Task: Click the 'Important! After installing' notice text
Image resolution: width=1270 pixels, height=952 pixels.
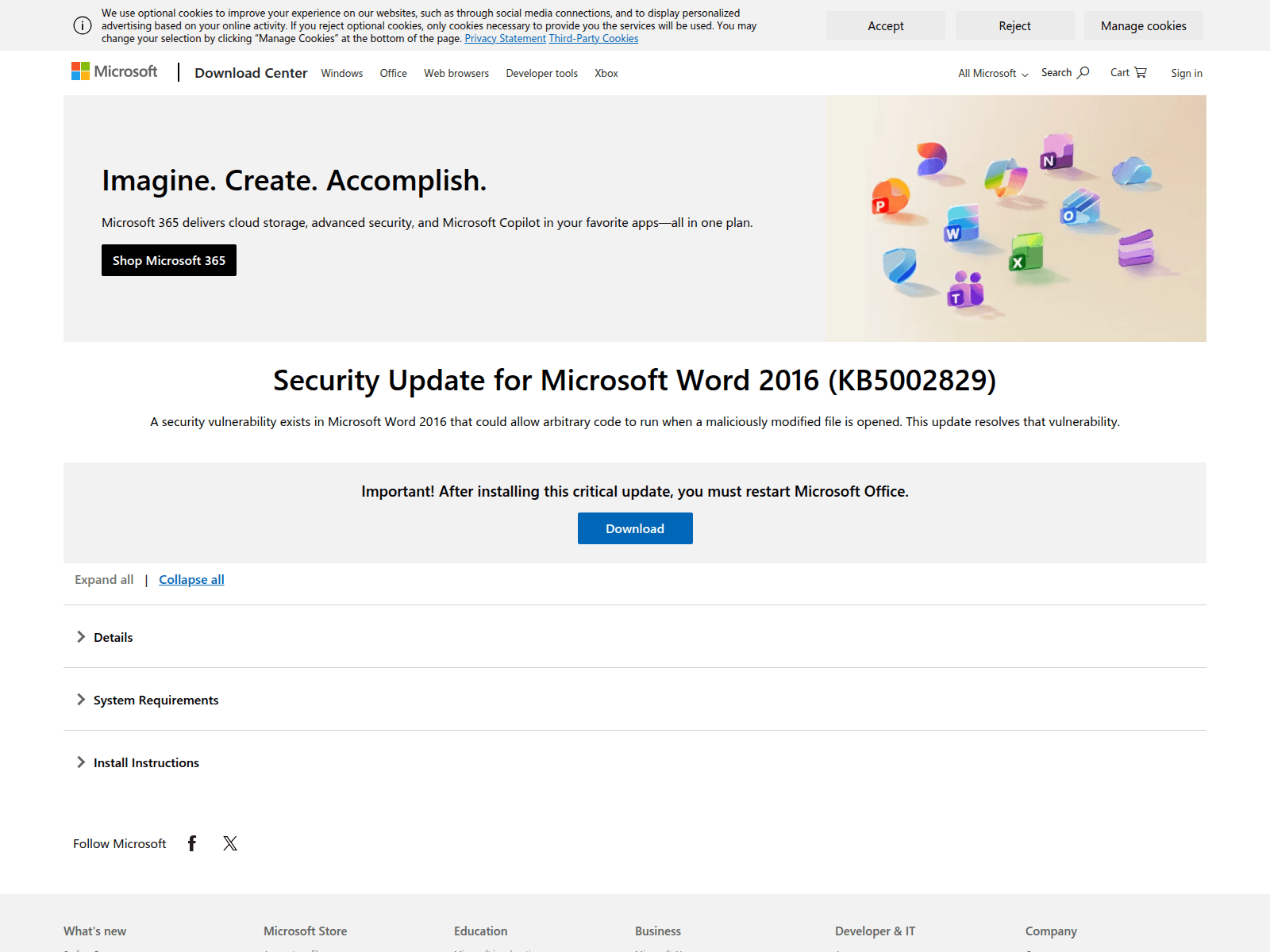Action: pyautogui.click(x=635, y=491)
